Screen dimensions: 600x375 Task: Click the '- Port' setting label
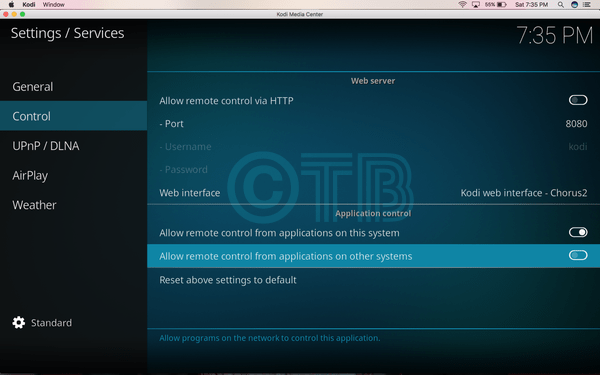pos(171,124)
